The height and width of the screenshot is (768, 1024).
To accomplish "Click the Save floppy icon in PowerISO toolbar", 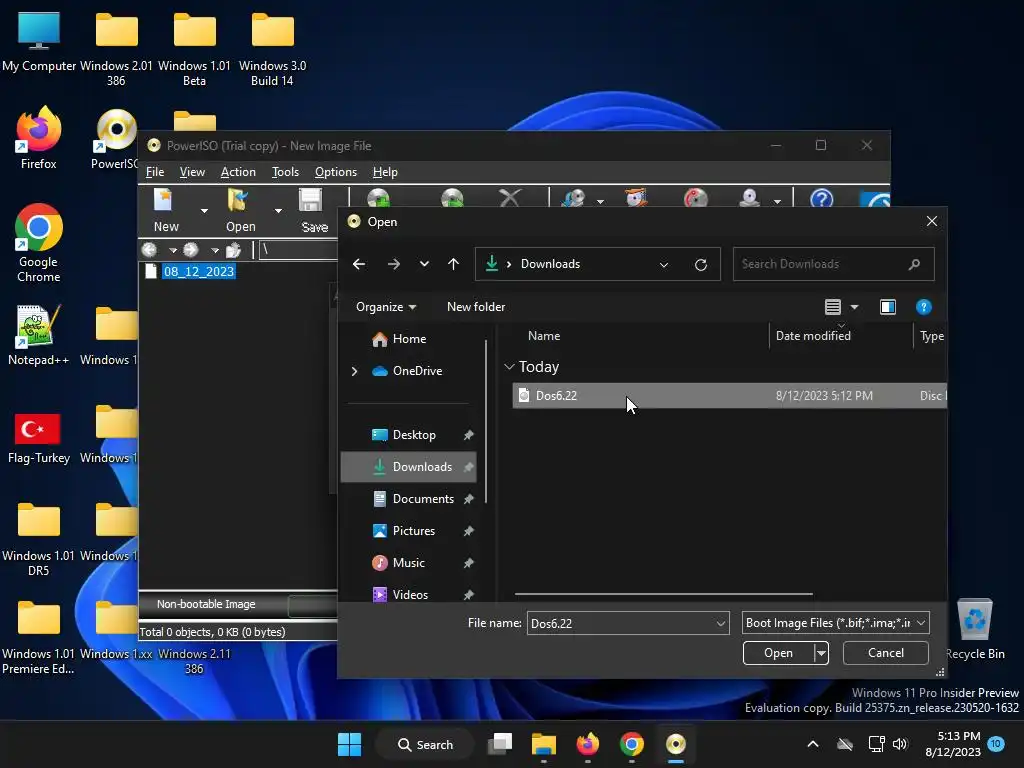I will (310, 200).
